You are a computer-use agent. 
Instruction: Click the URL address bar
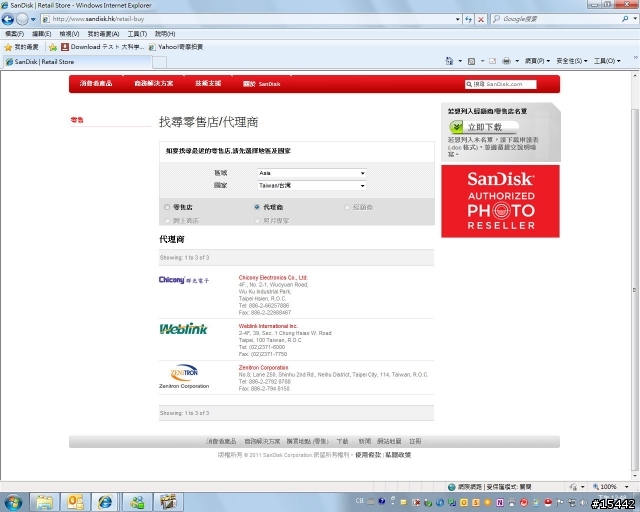(x=249, y=19)
